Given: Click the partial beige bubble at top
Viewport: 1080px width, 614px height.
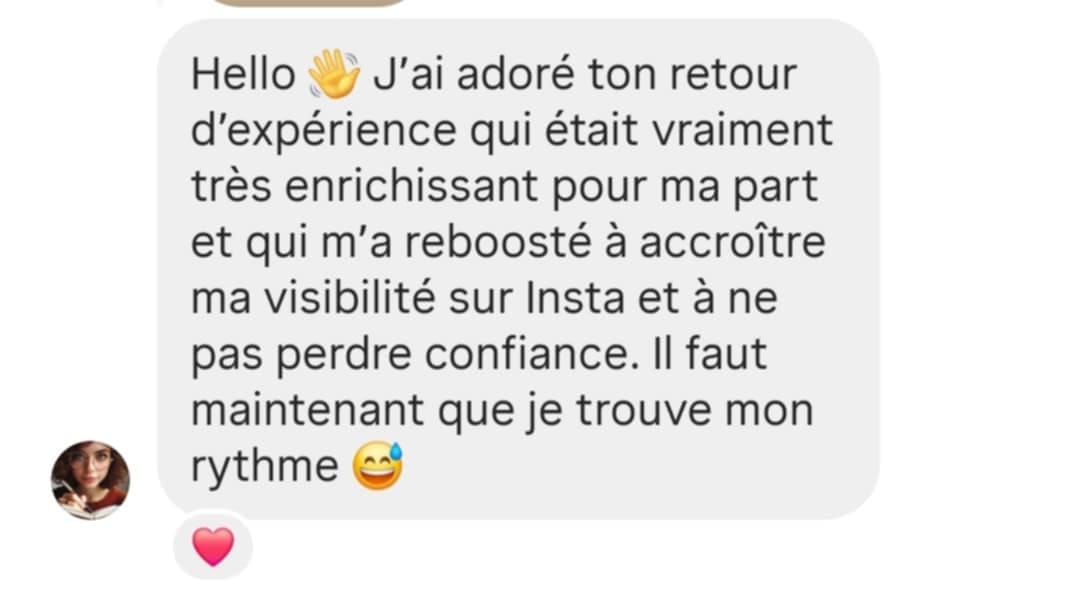Looking at the screenshot, I should (x=309, y=3).
